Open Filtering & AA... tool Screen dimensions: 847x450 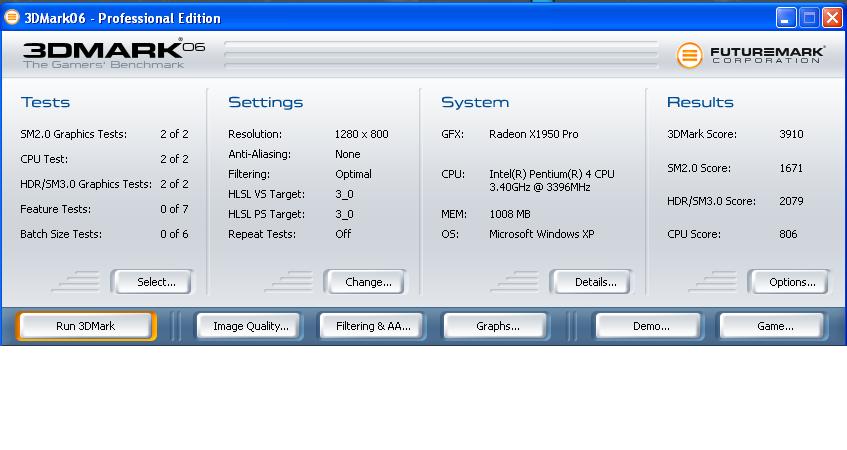(x=372, y=326)
